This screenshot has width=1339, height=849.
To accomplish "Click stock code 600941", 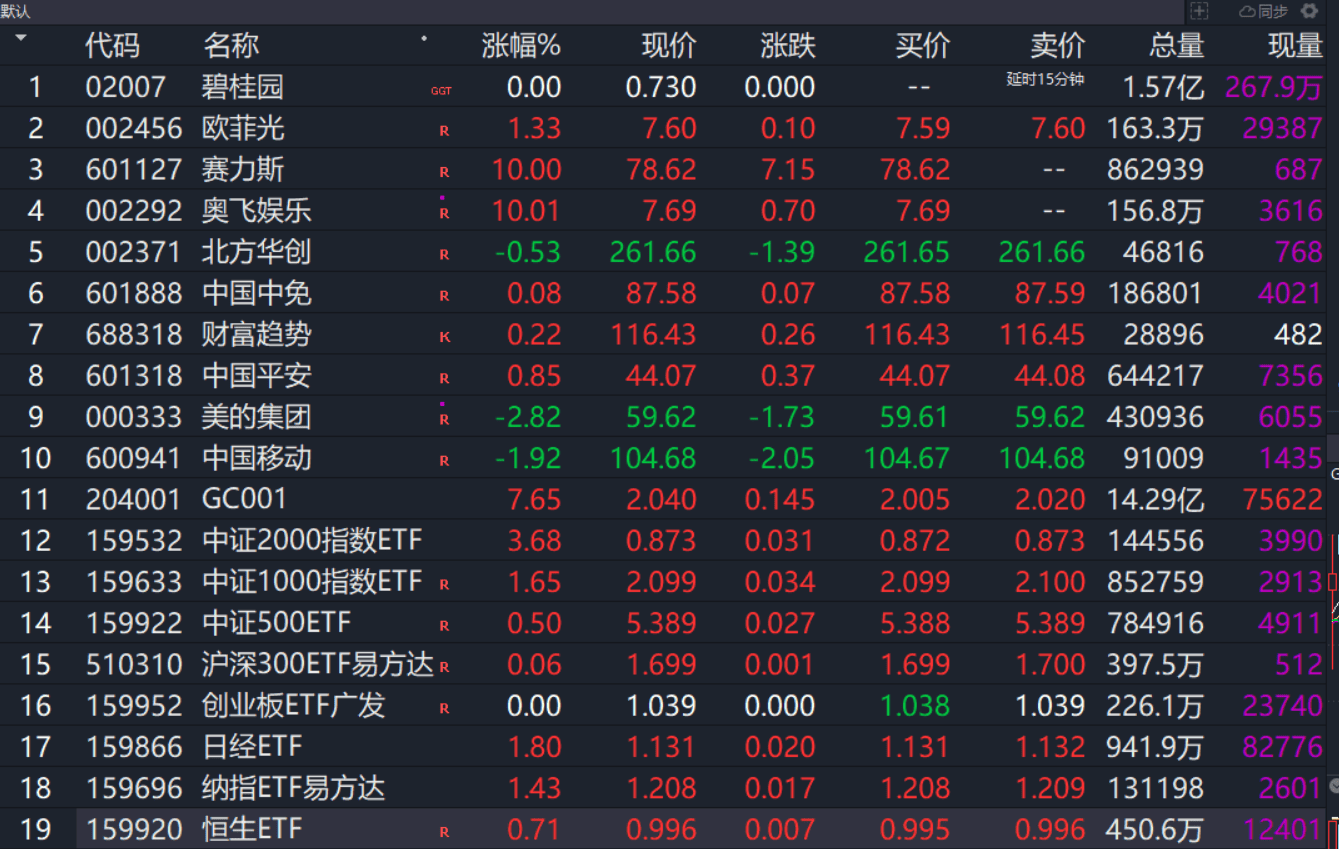I will pos(134,458).
